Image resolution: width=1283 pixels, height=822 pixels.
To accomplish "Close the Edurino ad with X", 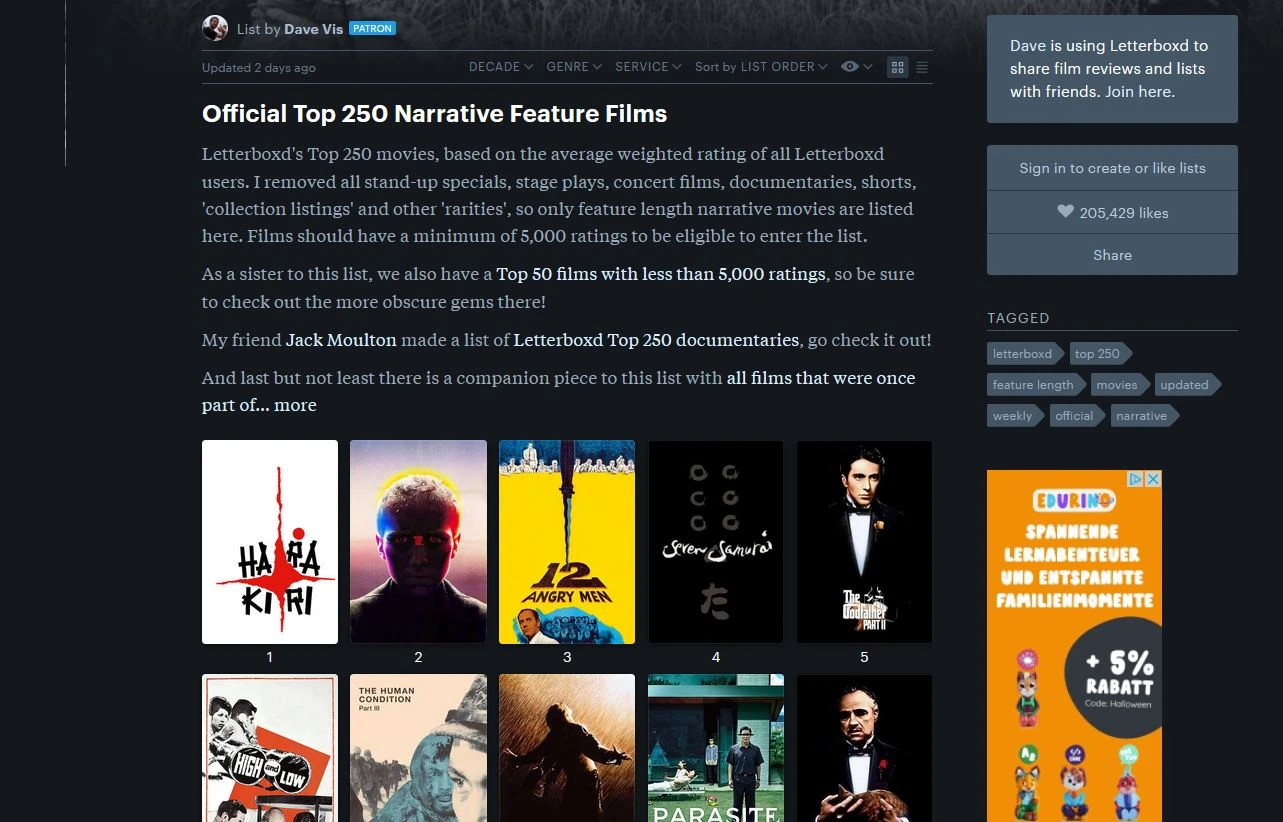I will [x=1153, y=479].
